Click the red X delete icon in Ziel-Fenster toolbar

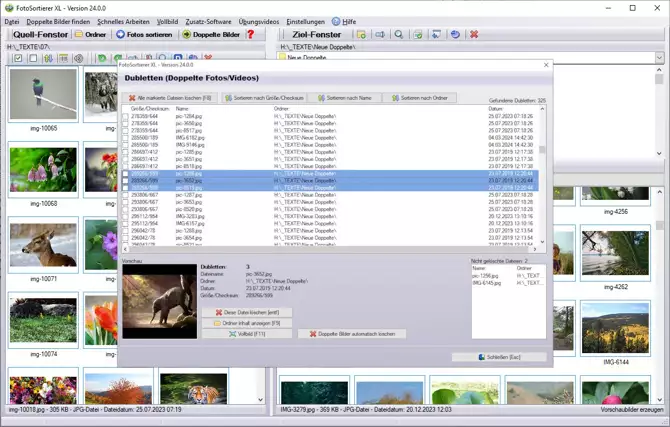click(474, 34)
